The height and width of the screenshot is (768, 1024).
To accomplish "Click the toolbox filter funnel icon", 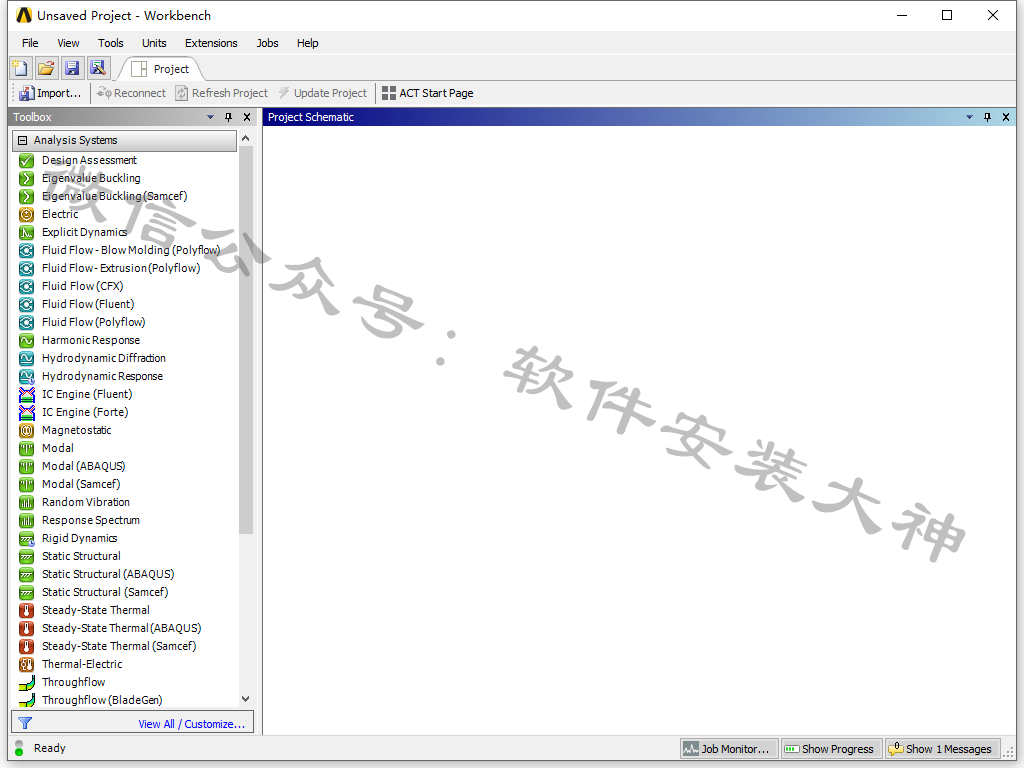I will (25, 723).
